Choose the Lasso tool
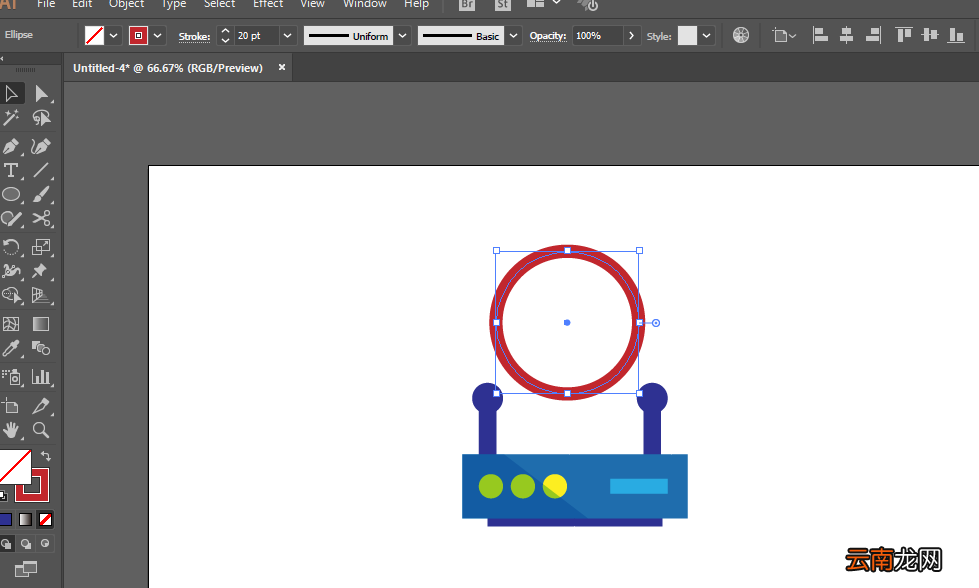979x588 pixels. pyautogui.click(x=41, y=118)
